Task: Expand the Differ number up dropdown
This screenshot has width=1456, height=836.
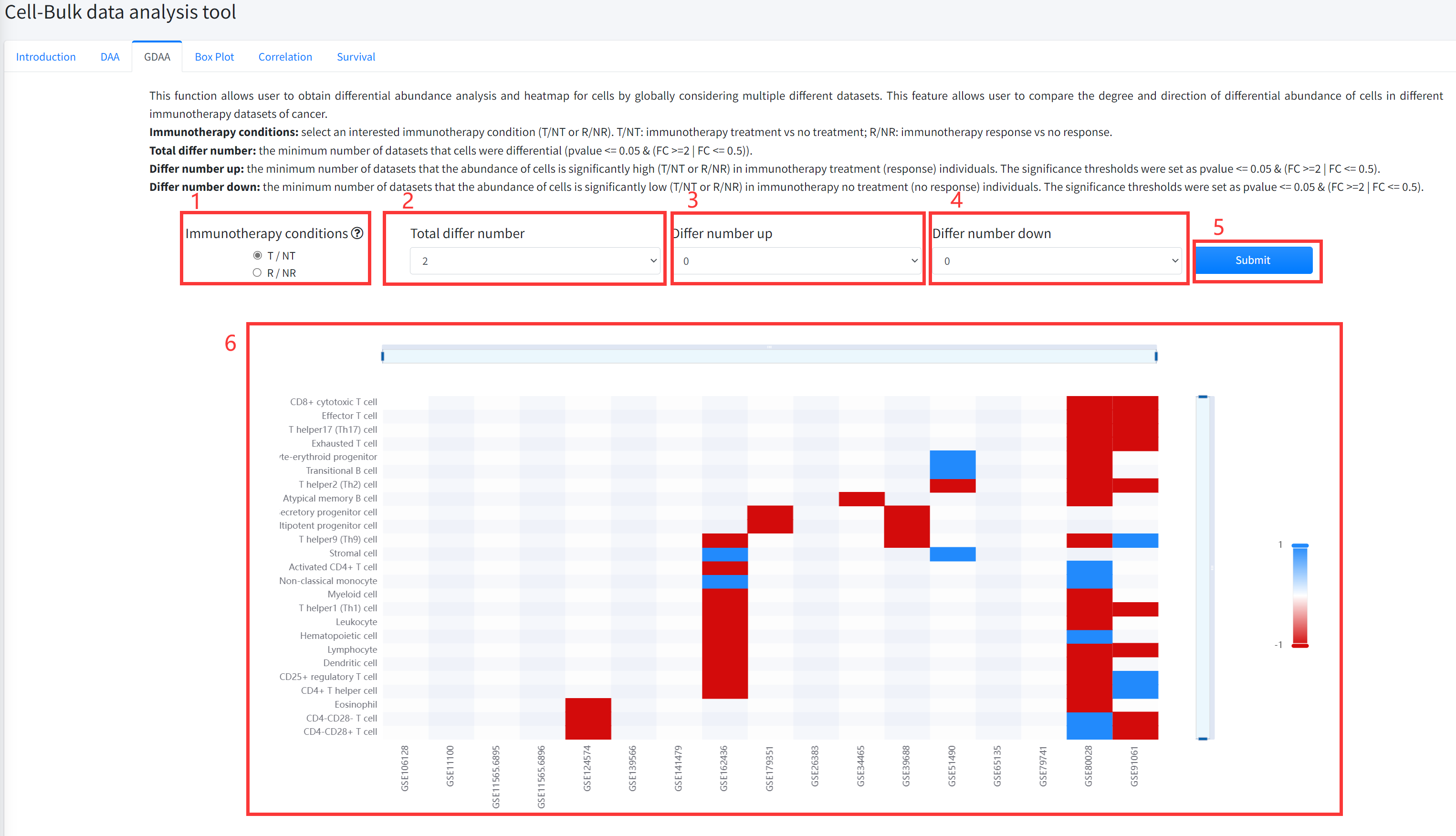Action: pyautogui.click(x=797, y=261)
